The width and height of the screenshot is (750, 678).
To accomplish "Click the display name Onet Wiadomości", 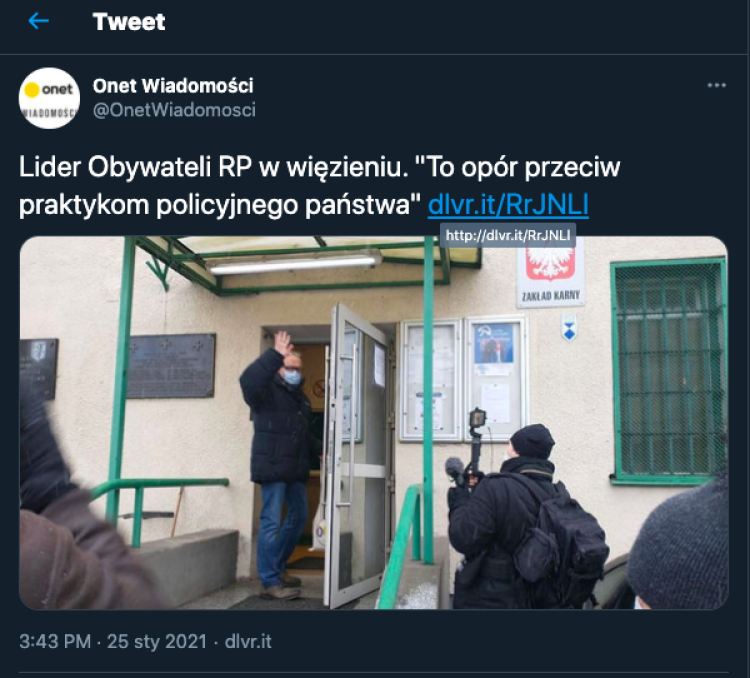I will (x=173, y=86).
